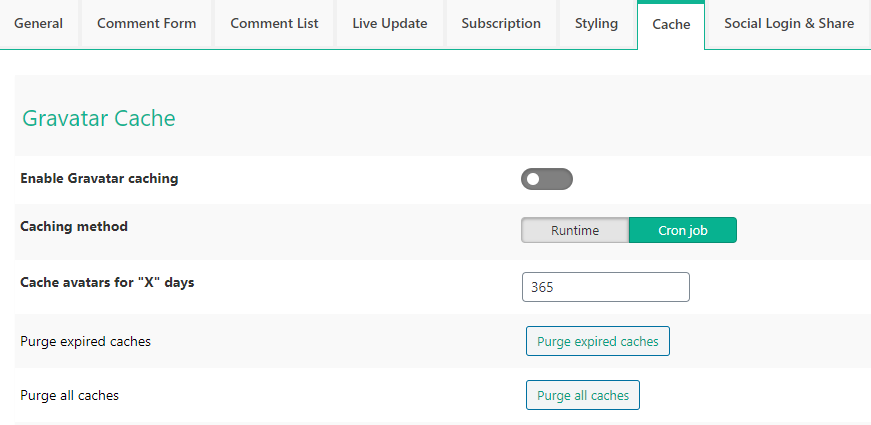Switch to the Comment Form tab
The image size is (871, 425).
147,23
